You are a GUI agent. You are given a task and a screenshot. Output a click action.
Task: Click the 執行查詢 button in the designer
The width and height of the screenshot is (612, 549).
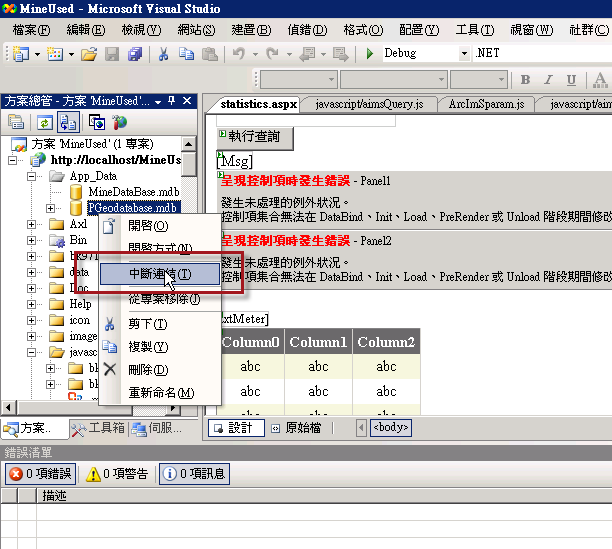pyautogui.click(x=254, y=137)
